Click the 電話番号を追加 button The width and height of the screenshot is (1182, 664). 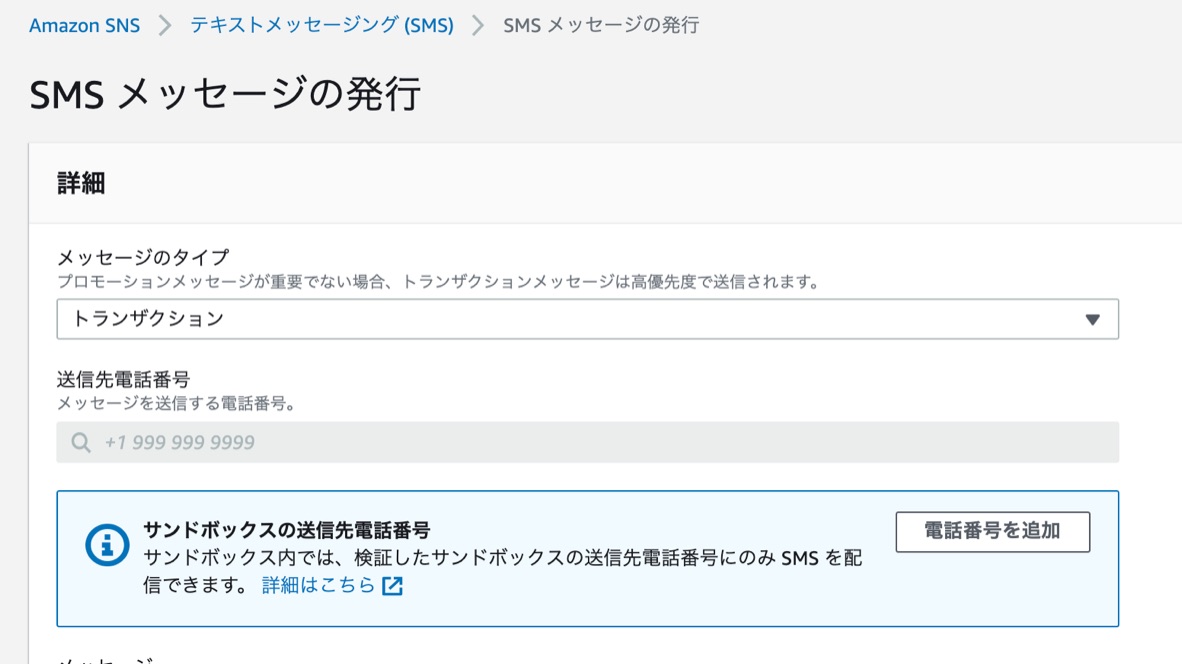pyautogui.click(x=993, y=532)
